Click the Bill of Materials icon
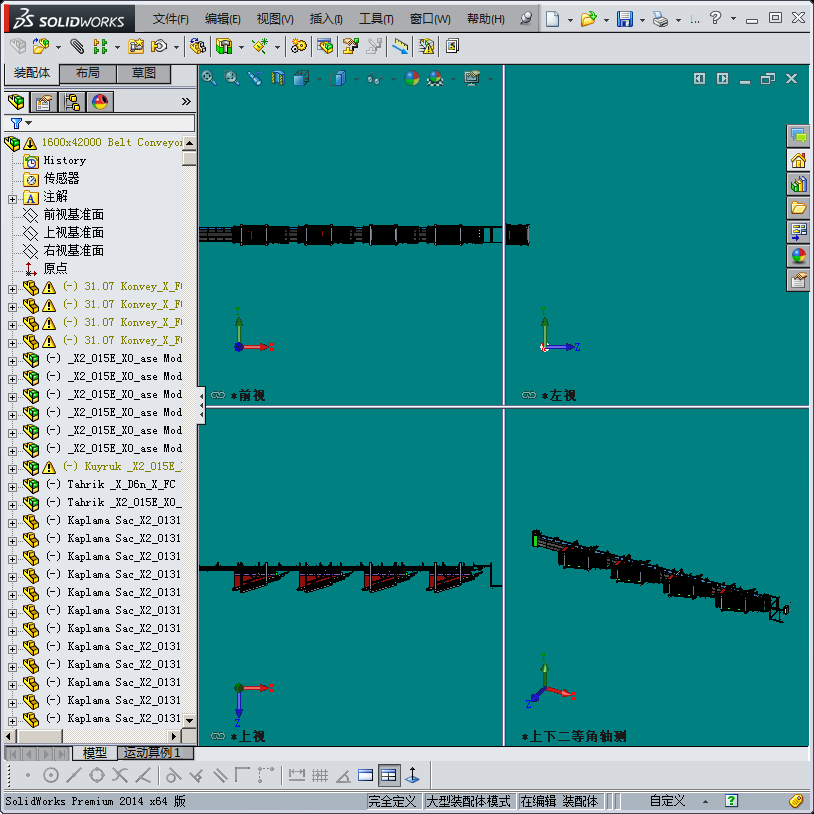 (325, 47)
